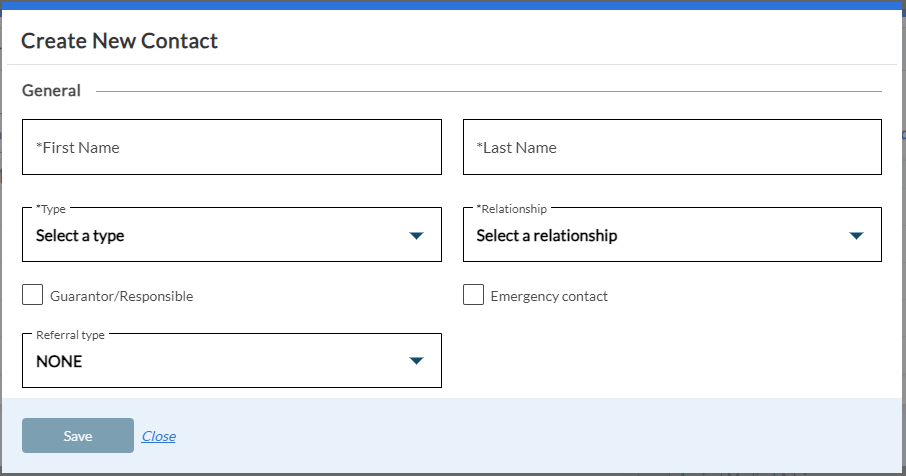Click the small 'Referral type' field label

click(x=70, y=335)
